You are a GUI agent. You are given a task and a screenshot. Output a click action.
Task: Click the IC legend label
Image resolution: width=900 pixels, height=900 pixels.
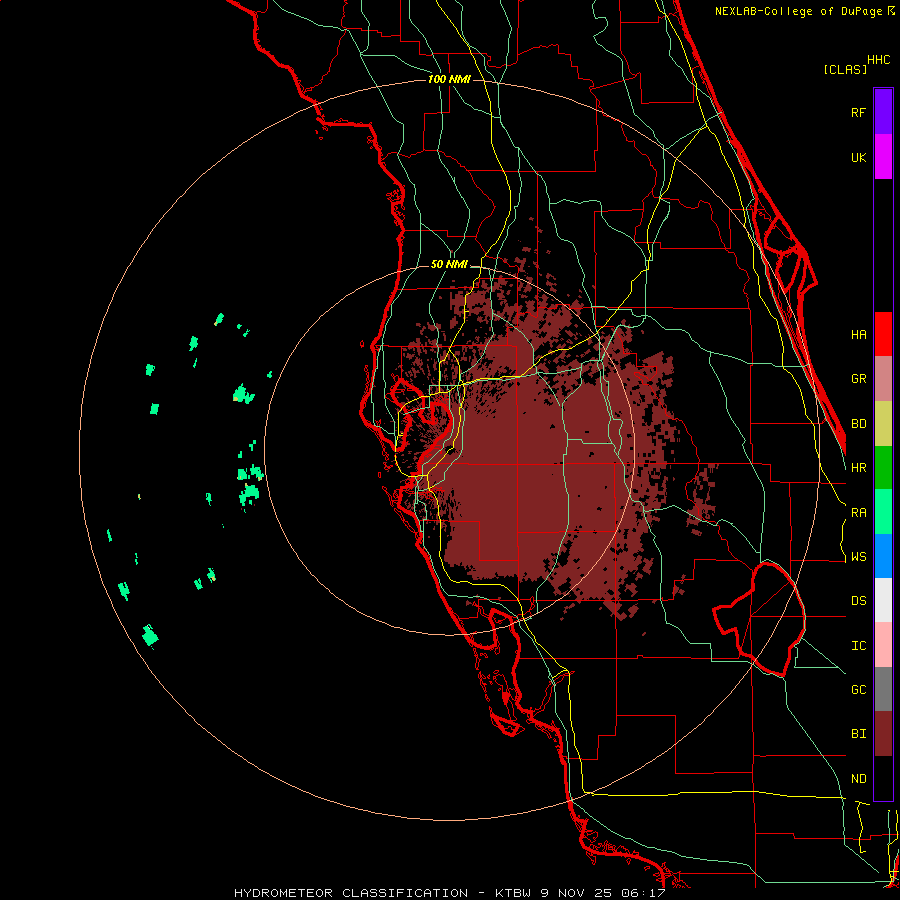859,646
